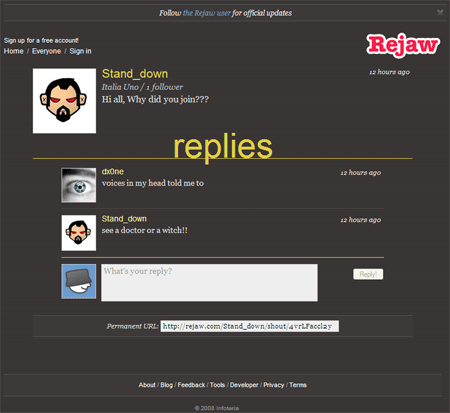The width and height of the screenshot is (450, 413).
Task: Open Stand_down's large profile avatar
Action: 64,101
